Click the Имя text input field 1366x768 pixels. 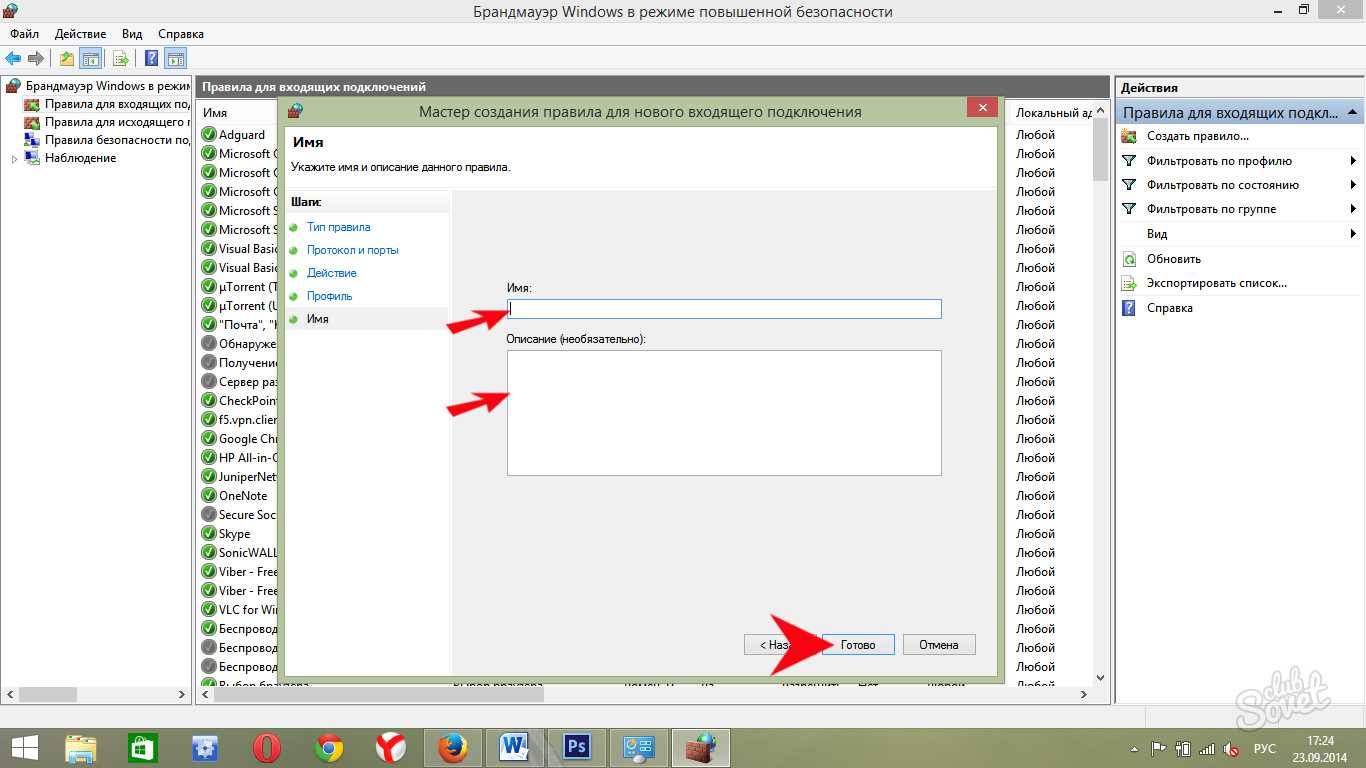coord(724,309)
